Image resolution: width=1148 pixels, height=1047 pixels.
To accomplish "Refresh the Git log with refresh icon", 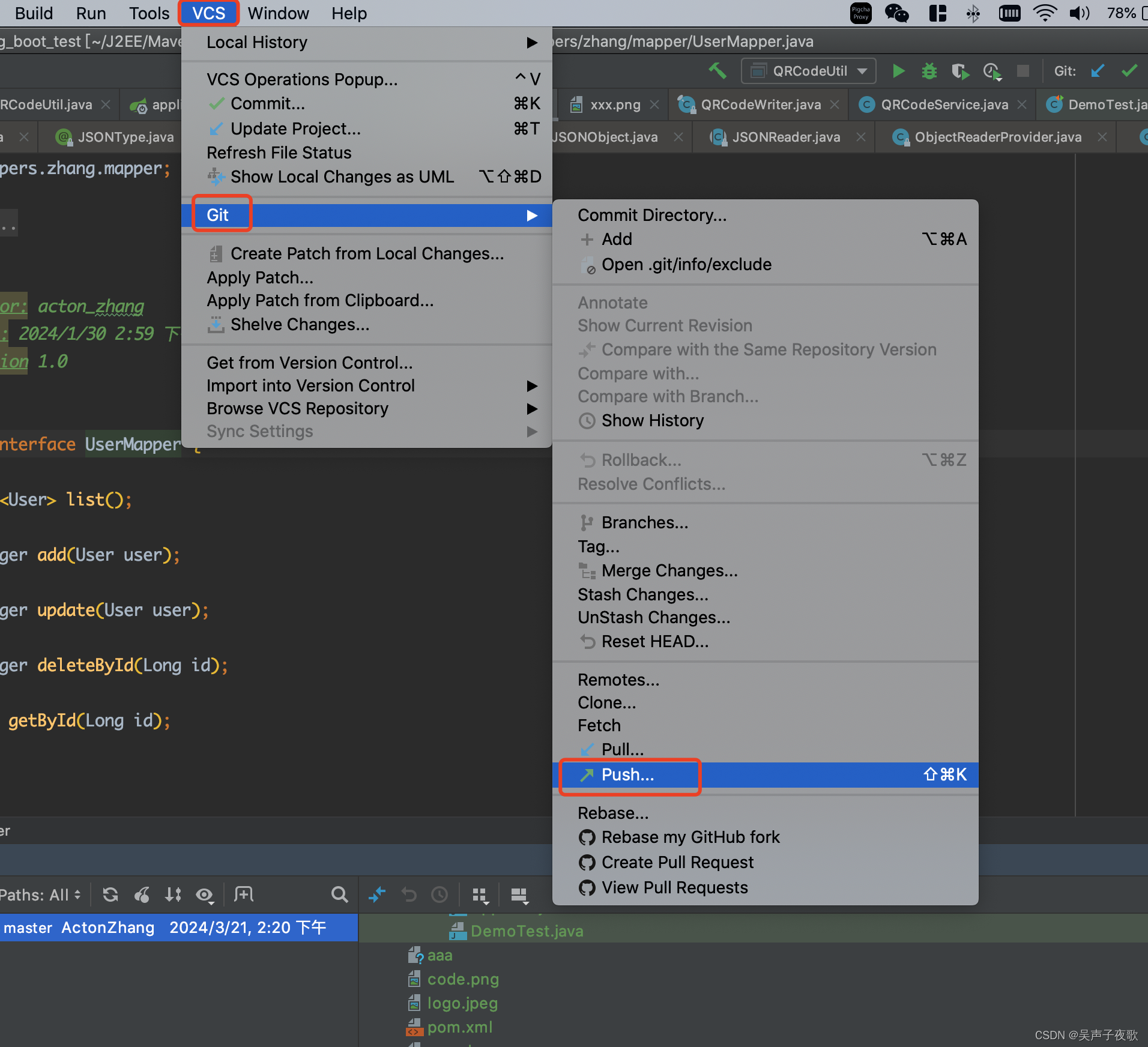I will click(x=110, y=895).
